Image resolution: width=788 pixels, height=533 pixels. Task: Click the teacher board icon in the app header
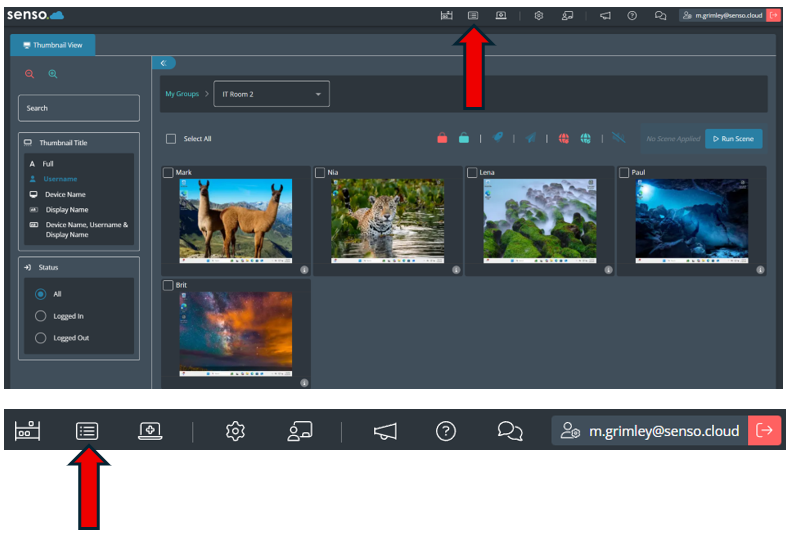[x=567, y=16]
